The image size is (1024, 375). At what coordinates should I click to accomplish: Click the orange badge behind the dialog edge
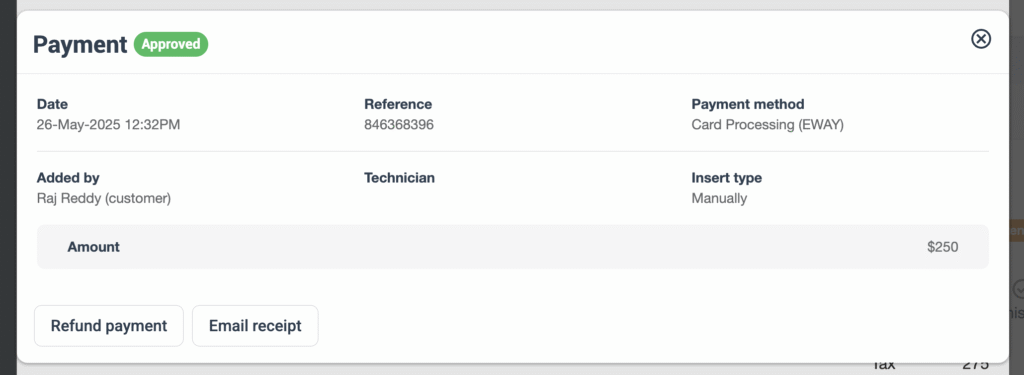1017,231
